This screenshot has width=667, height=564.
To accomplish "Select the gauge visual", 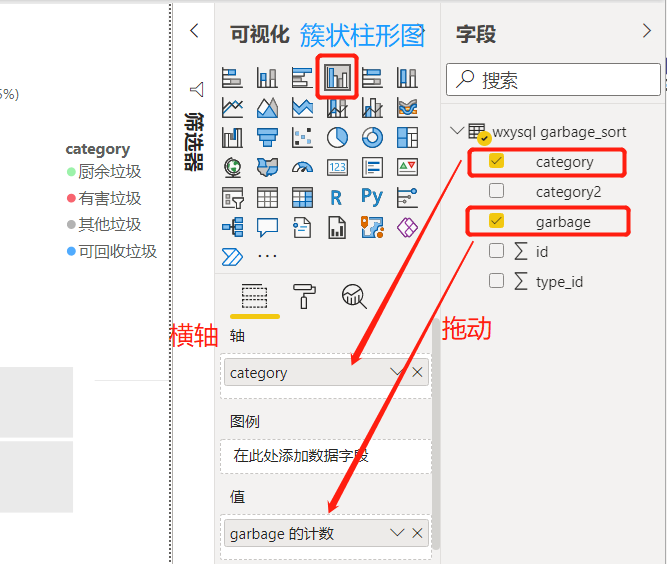I will coord(302,167).
